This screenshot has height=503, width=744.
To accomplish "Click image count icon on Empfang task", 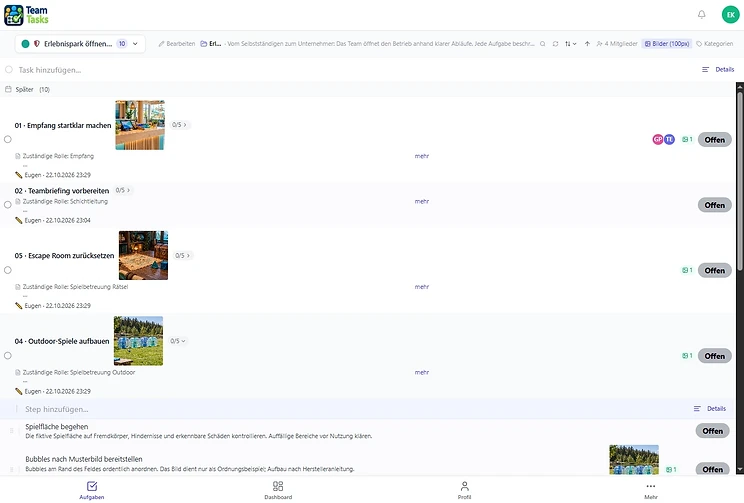I will click(687, 139).
